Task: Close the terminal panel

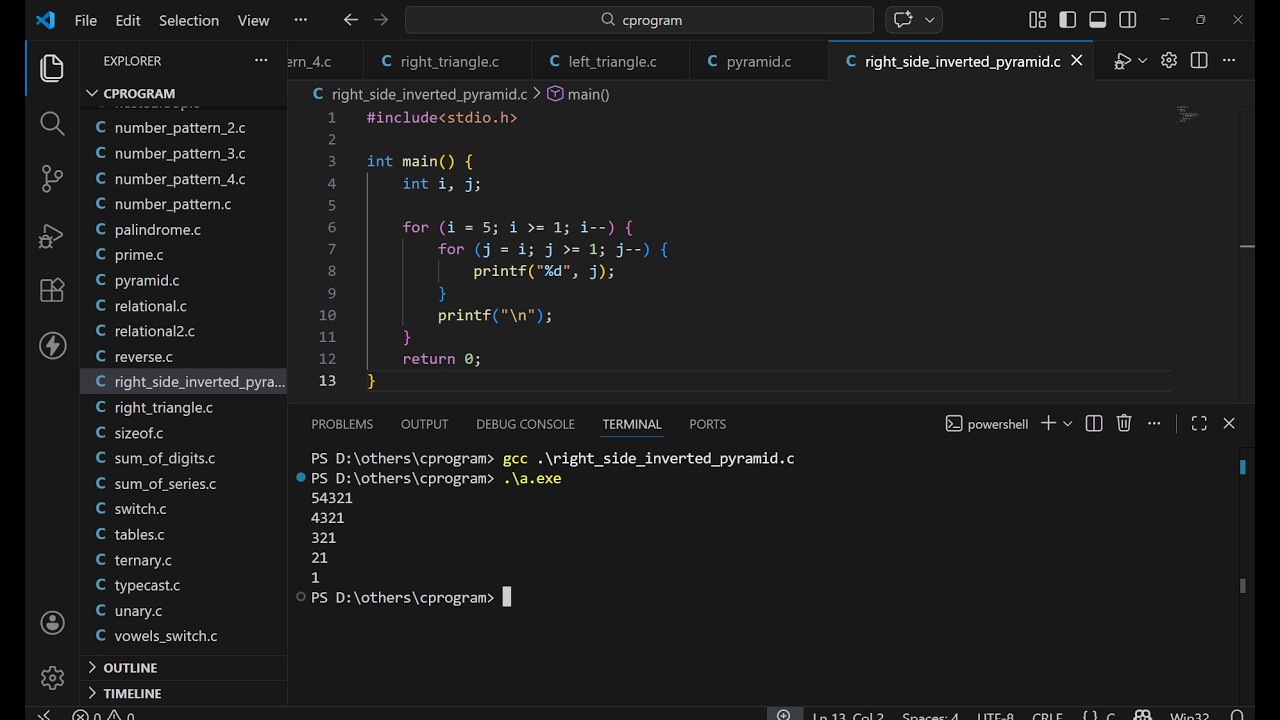Action: pyautogui.click(x=1229, y=424)
